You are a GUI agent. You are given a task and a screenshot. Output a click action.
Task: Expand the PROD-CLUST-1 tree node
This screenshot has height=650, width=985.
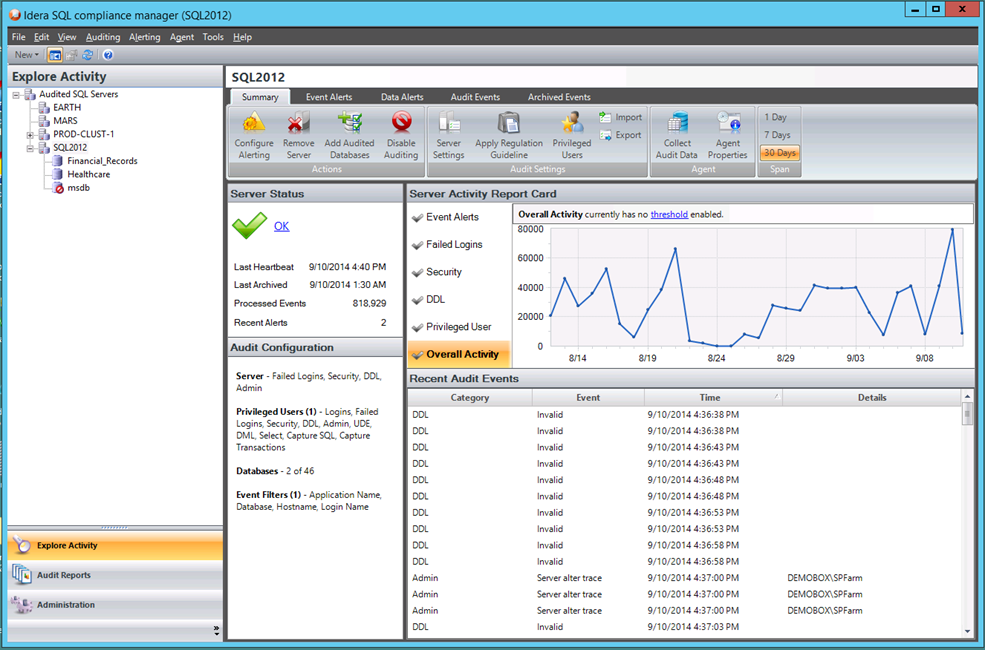pos(31,134)
